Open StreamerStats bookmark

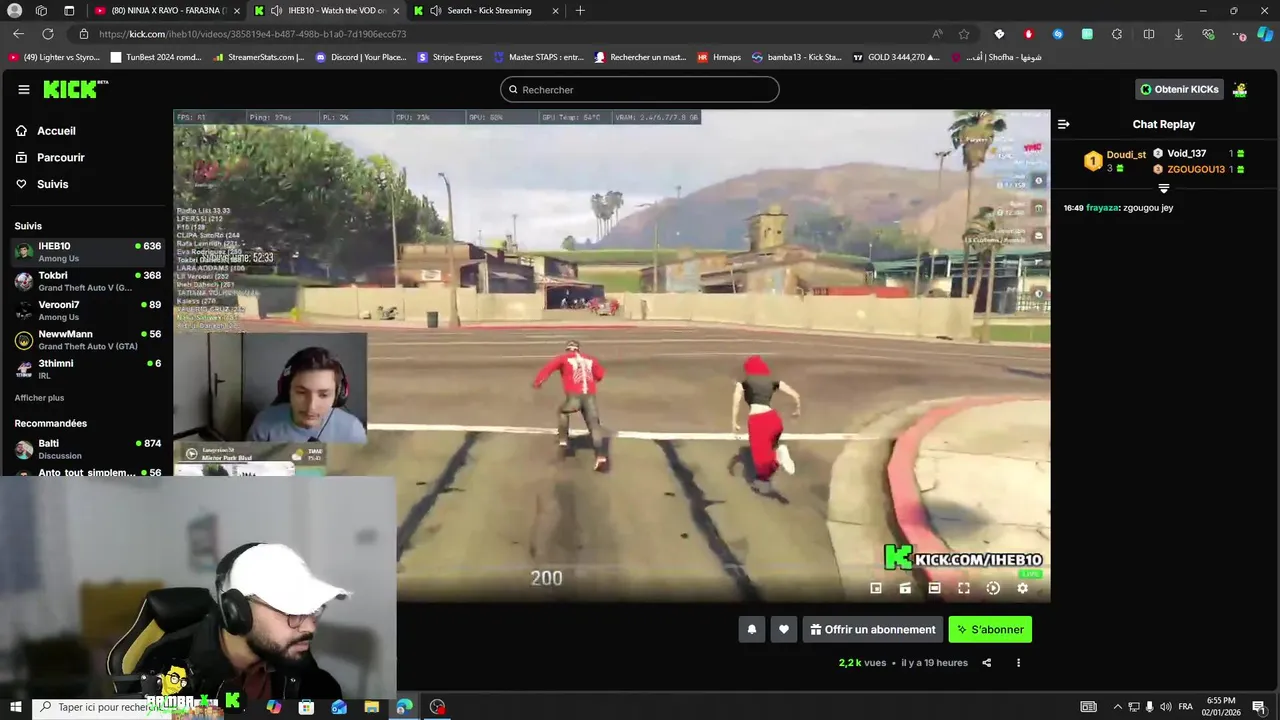[259, 58]
